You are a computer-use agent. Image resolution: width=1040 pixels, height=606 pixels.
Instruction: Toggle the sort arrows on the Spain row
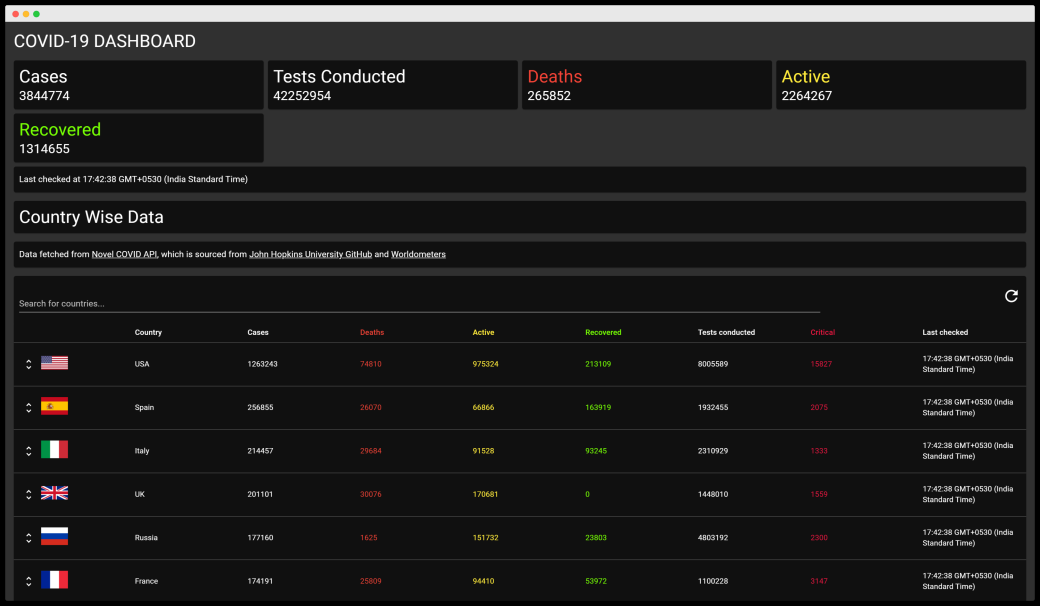pos(28,406)
